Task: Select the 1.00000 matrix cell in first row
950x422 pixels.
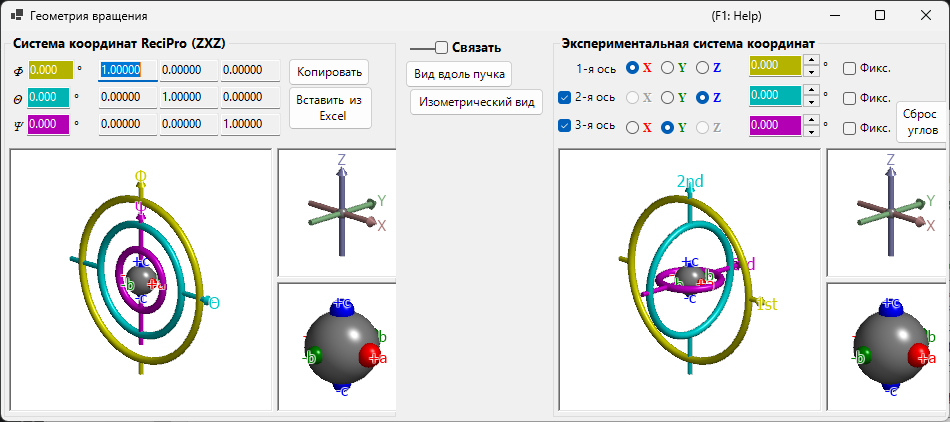Action: click(x=128, y=70)
